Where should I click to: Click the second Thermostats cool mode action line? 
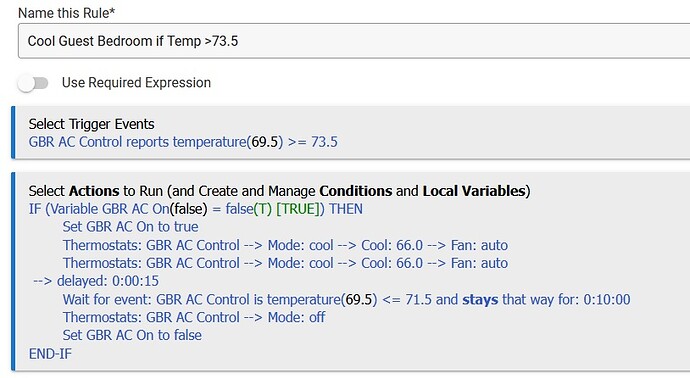click(x=285, y=263)
